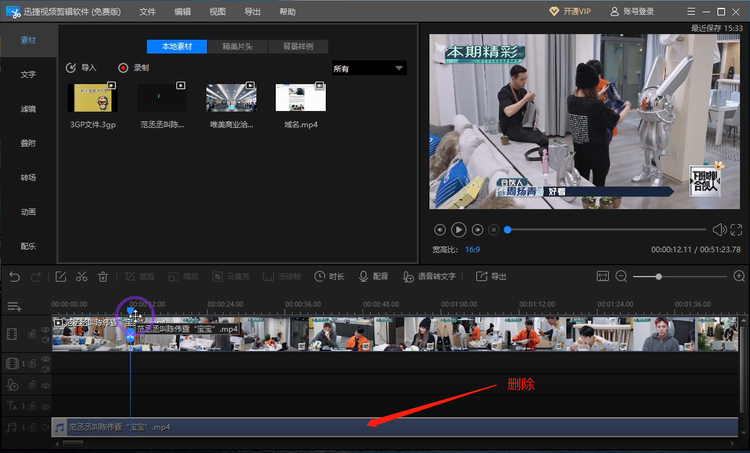Screen dimensions: 750x453
Task: Click the edit pencil icon in toolbar
Action: pos(61,276)
